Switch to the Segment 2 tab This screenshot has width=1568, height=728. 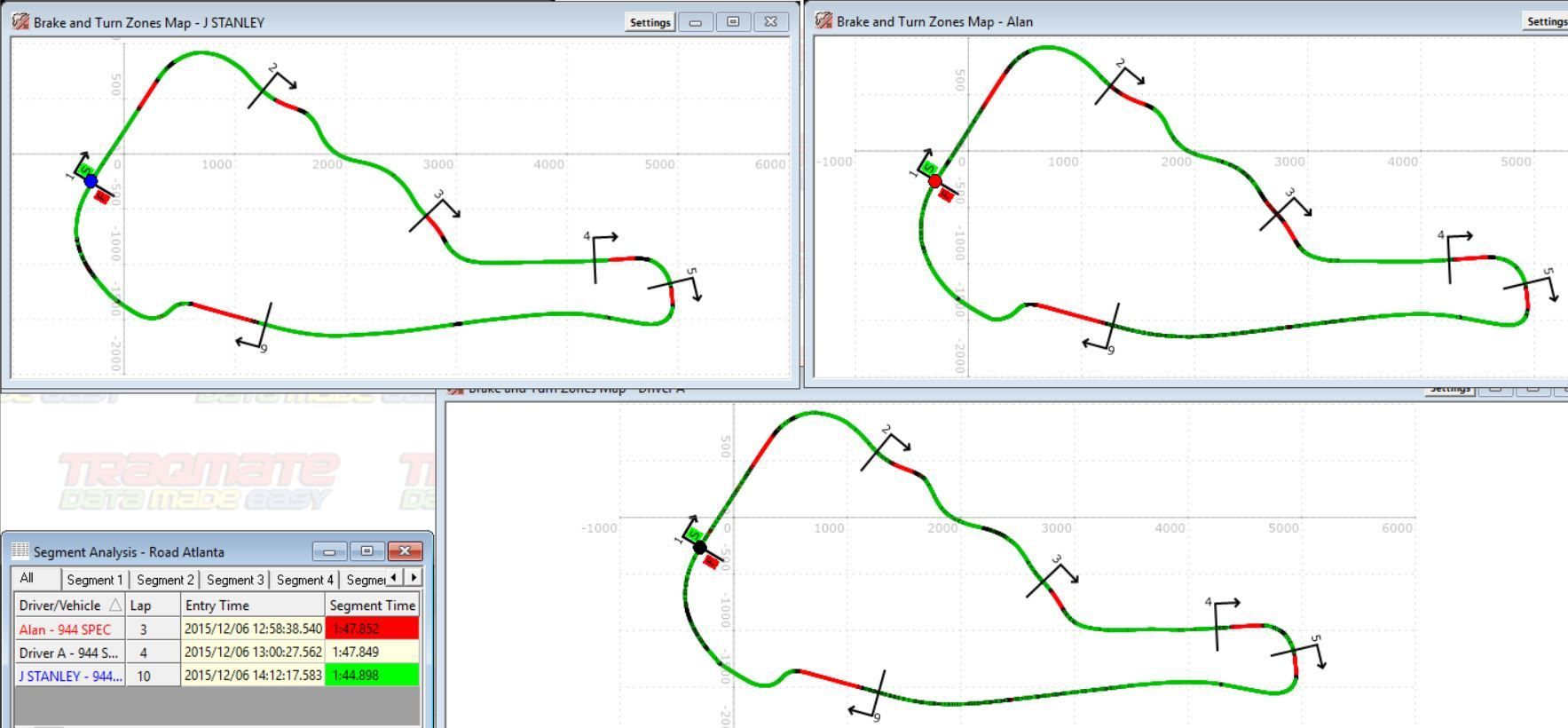(x=165, y=580)
